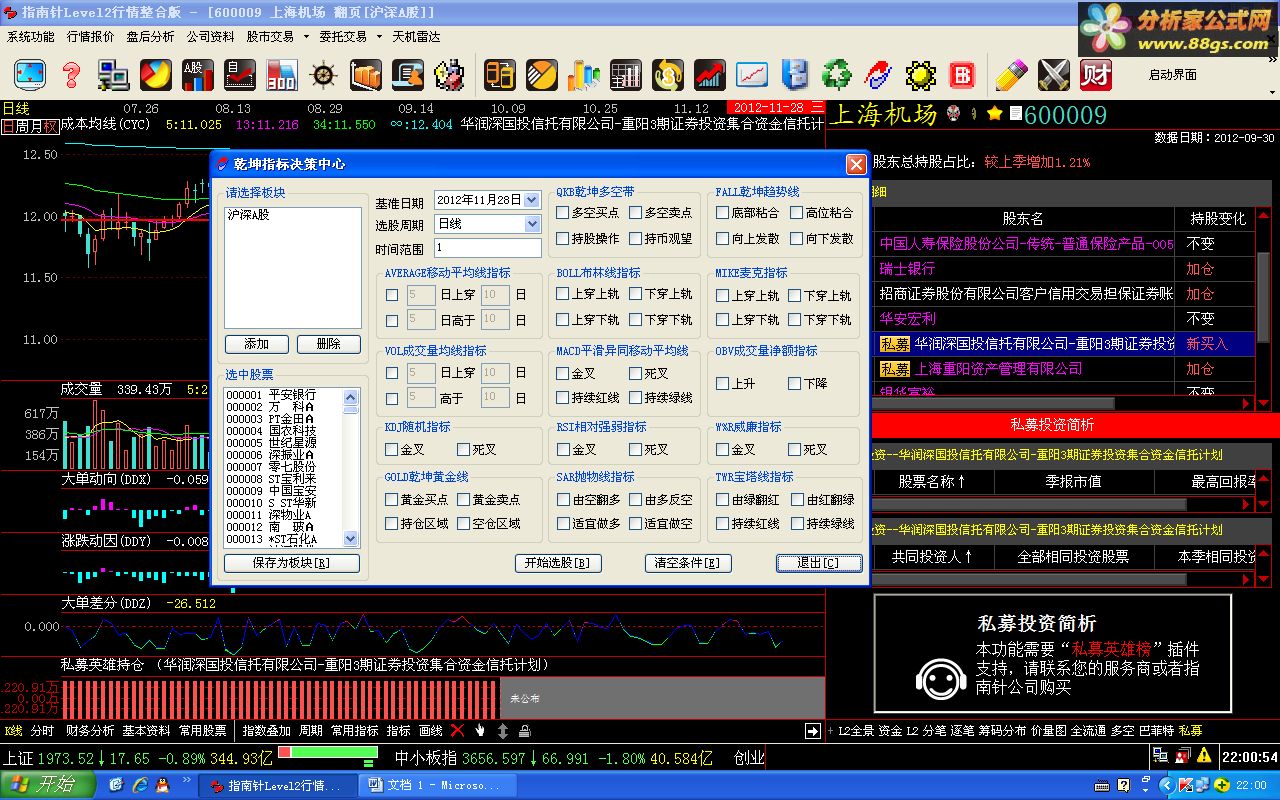1280x800 pixels.
Task: Open the 选股周期 dropdown
Action: click(532, 224)
